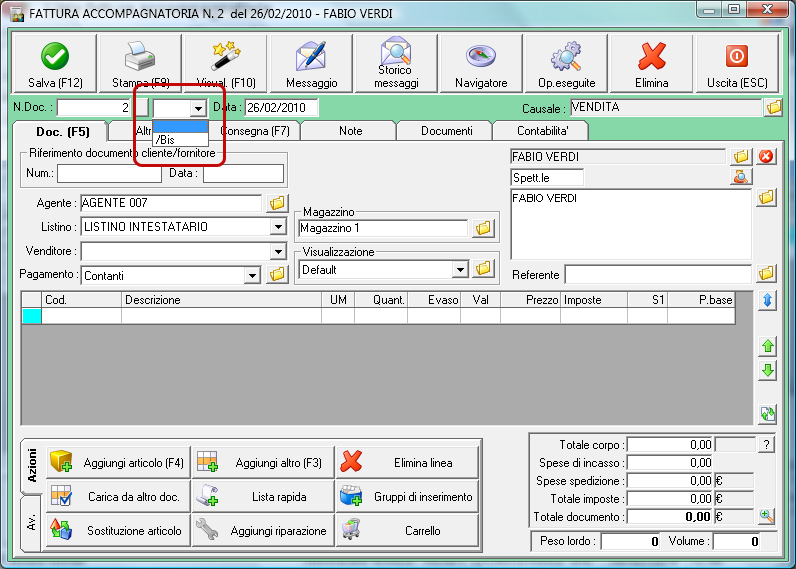Screen dimensions: 796x569
Task: Open the Causale folder lookup icon
Action: point(773,107)
